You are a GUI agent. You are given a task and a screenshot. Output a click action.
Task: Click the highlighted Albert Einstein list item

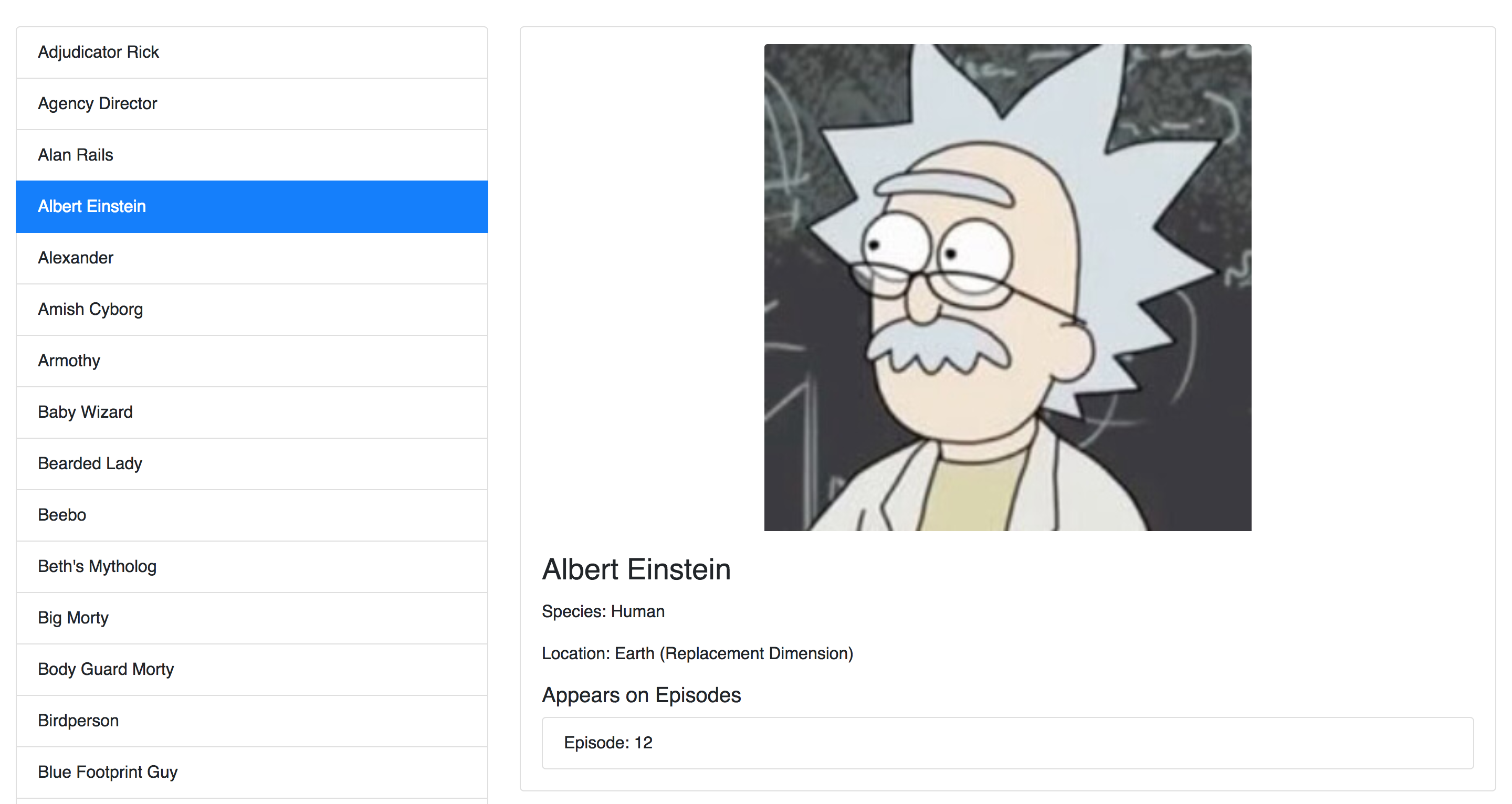[252, 207]
